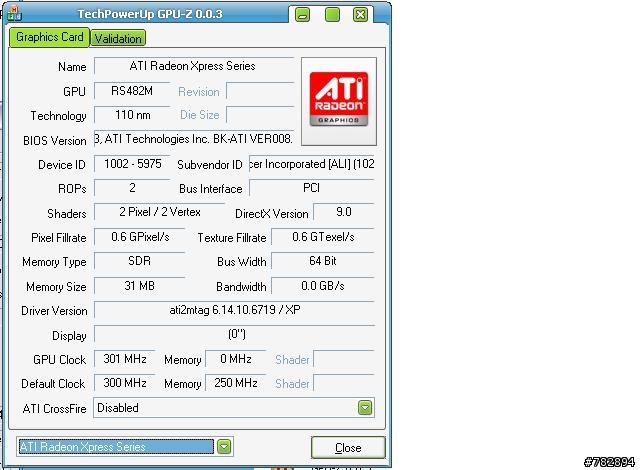The height and width of the screenshot is (470, 640).
Task: Click the Bandwidth value 0.0 GB/s
Action: [x=323, y=286]
